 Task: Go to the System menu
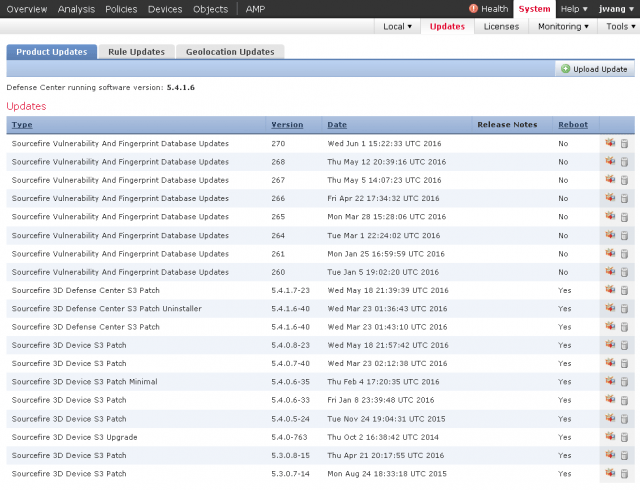[x=534, y=9]
